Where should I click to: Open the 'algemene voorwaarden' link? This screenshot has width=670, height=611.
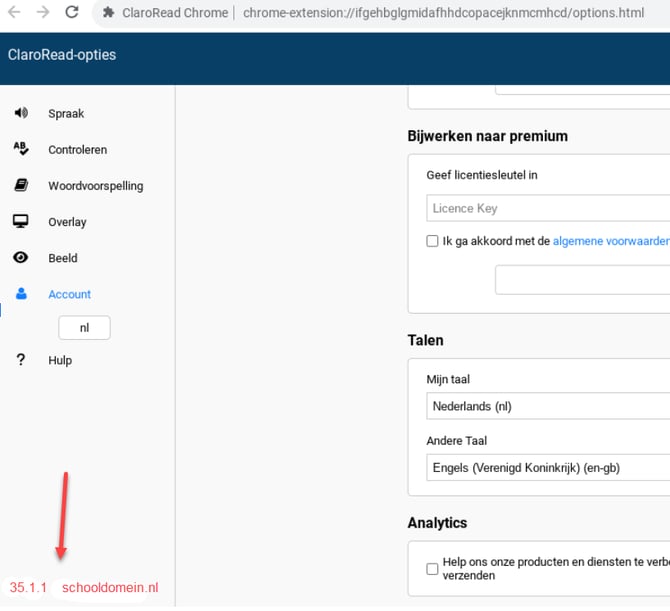click(610, 241)
